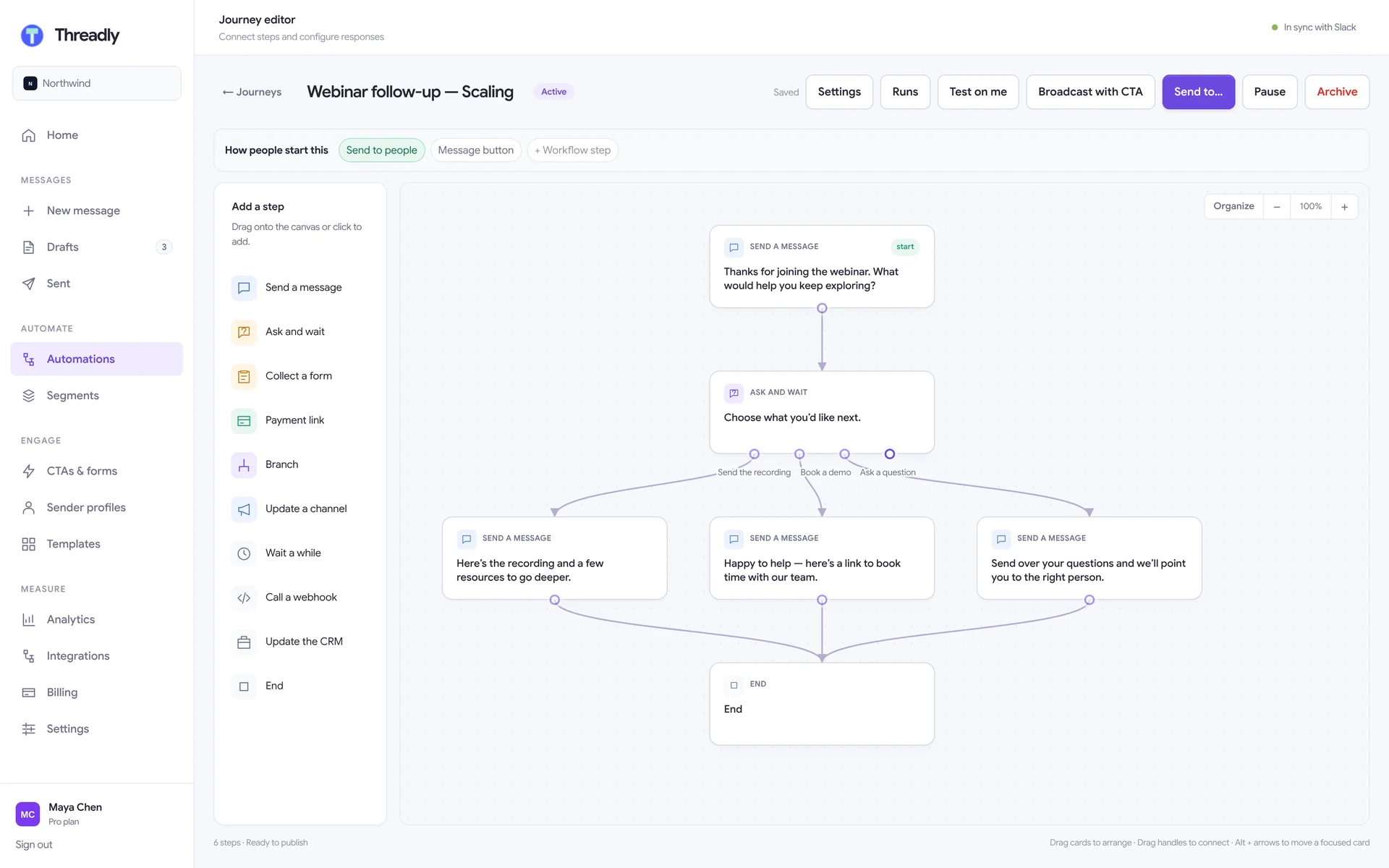Open Automations in the sidebar

pyautogui.click(x=97, y=359)
